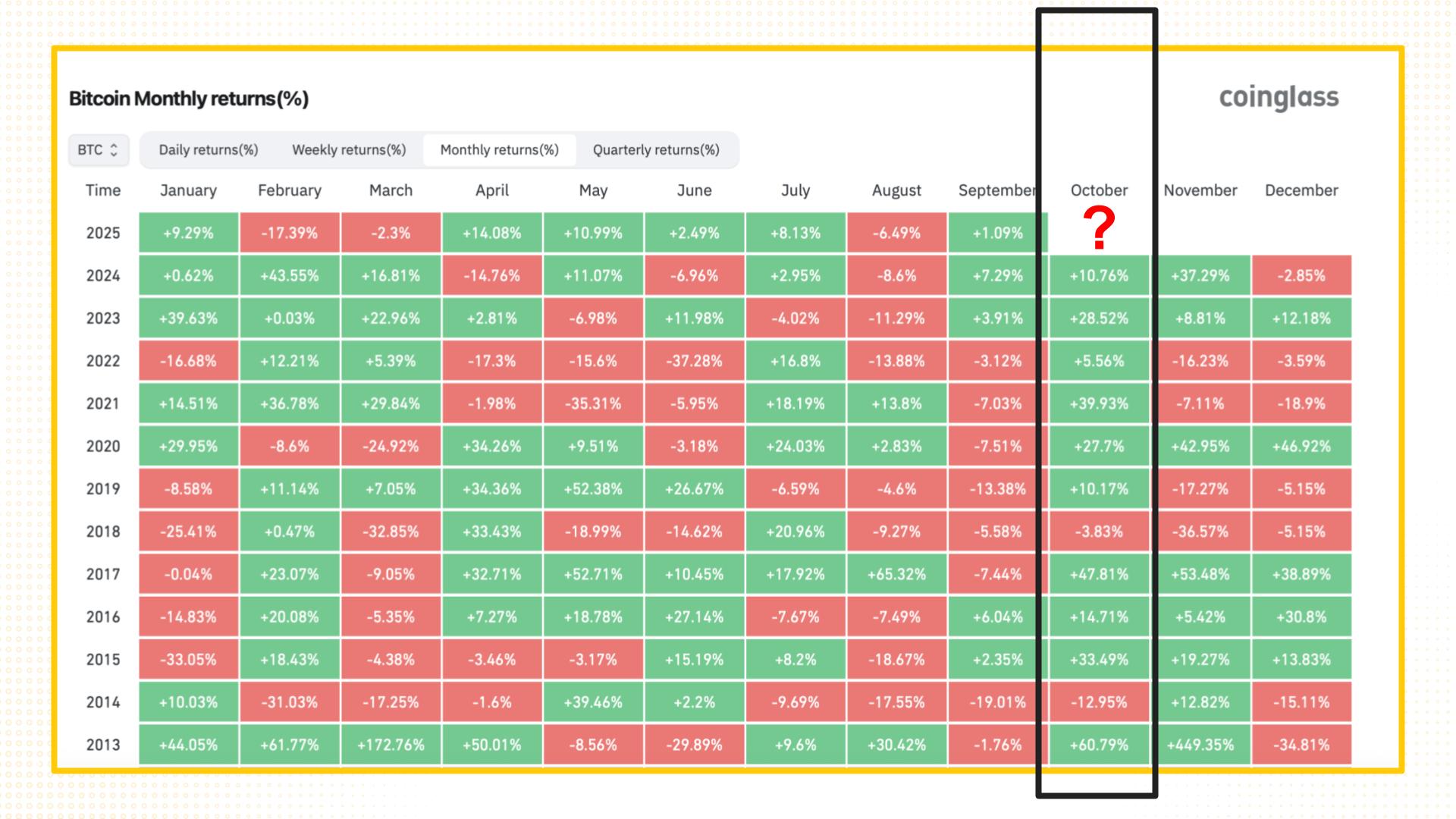The image size is (1456, 819).
Task: Click the October column header
Action: (x=1099, y=190)
